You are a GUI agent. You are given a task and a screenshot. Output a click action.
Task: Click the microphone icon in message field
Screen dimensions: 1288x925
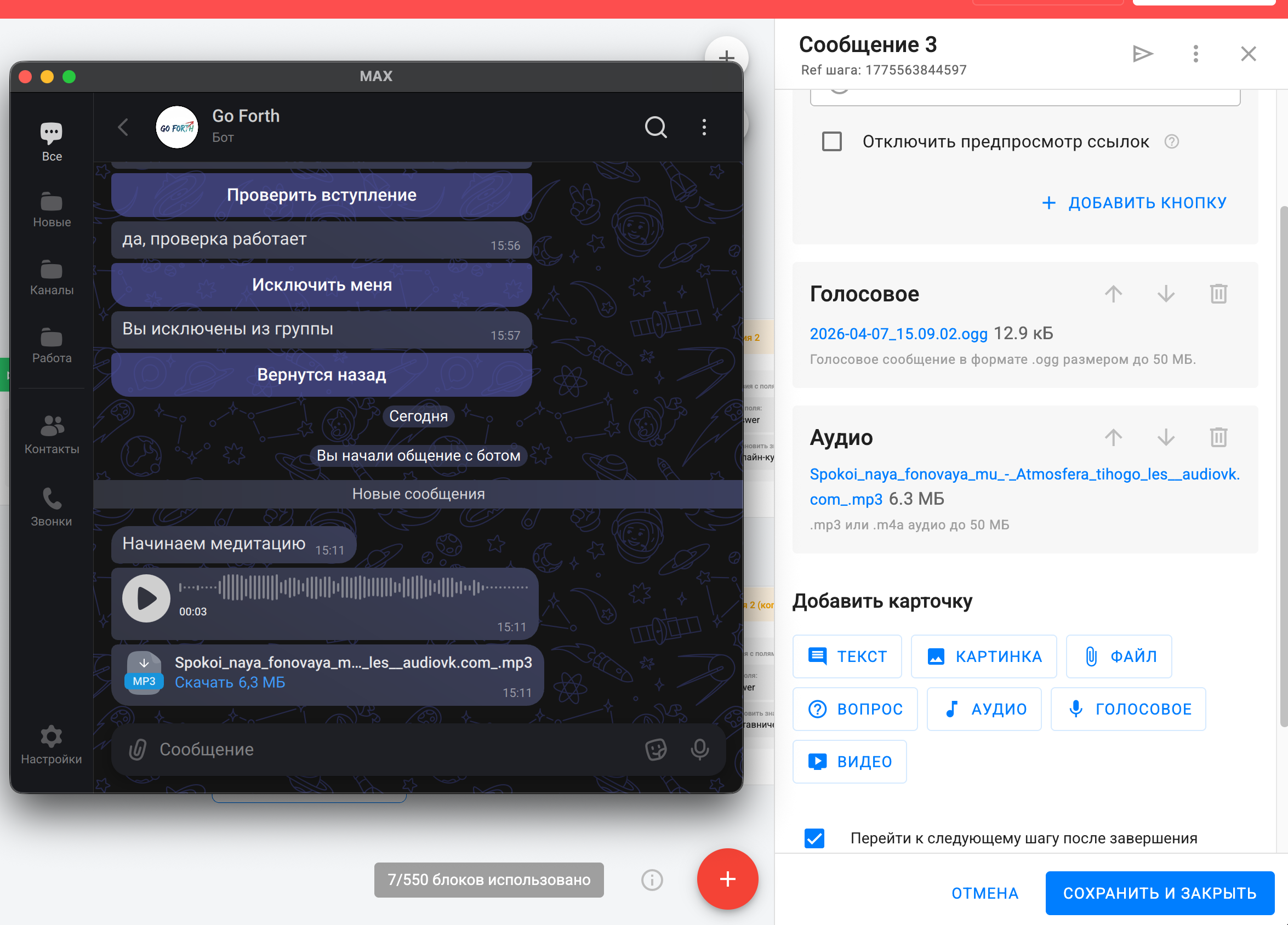699,749
